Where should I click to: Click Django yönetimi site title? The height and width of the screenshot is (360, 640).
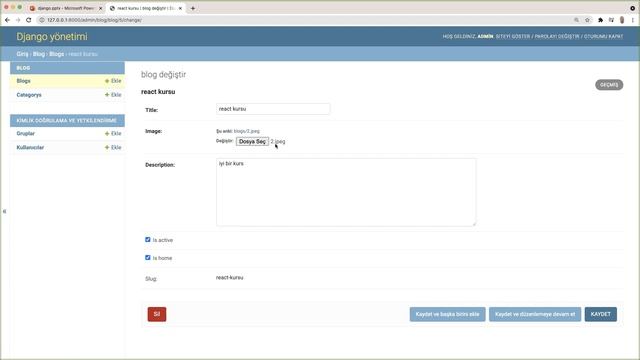point(52,36)
